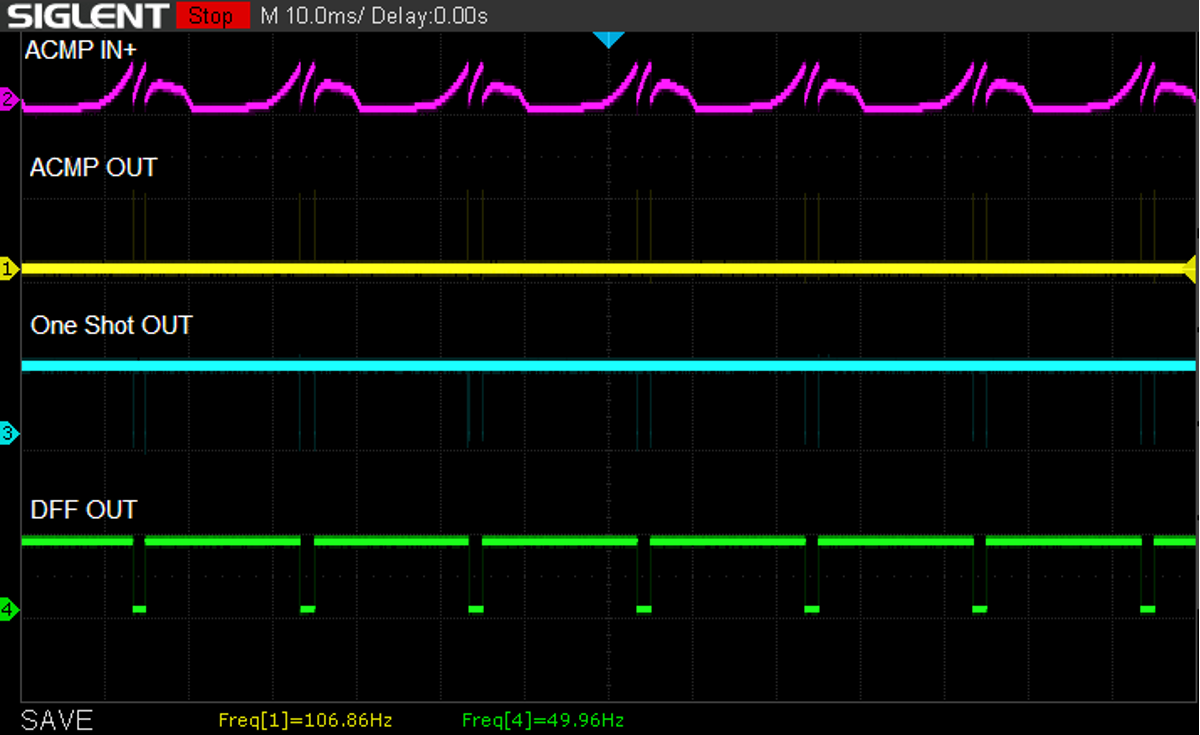Click the magenta ACMP IN+ waveform trace
The image size is (1200, 735).
pos(400,105)
